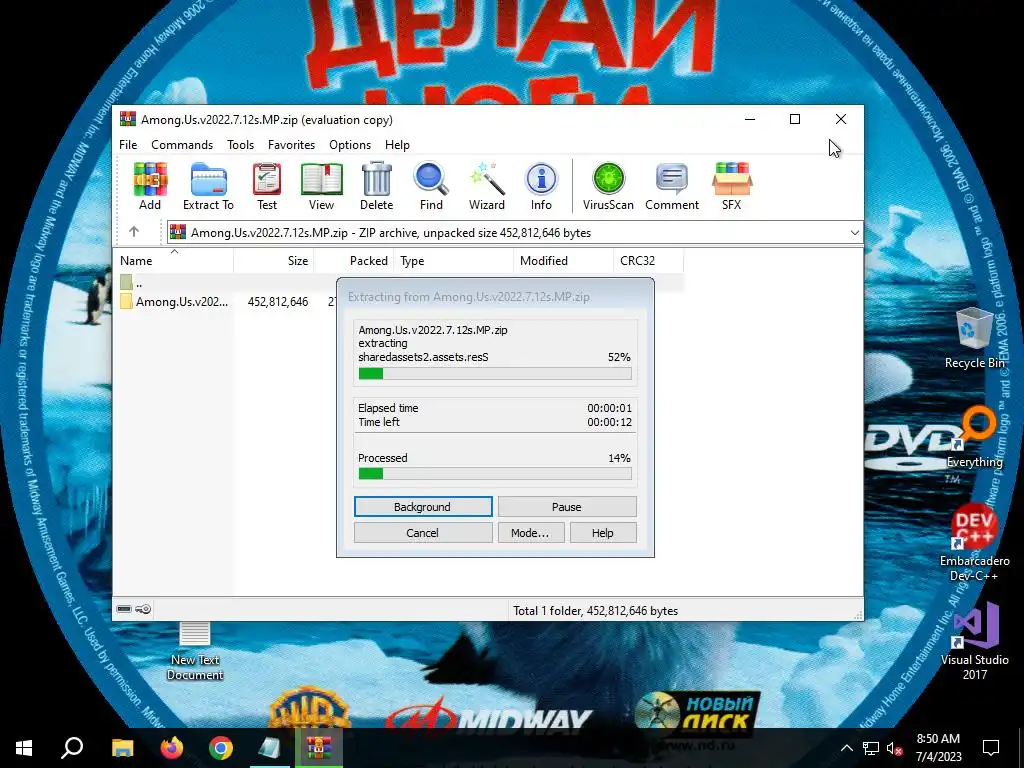The width and height of the screenshot is (1024, 768).
Task: Open the Windows Start menu
Action: [24, 748]
